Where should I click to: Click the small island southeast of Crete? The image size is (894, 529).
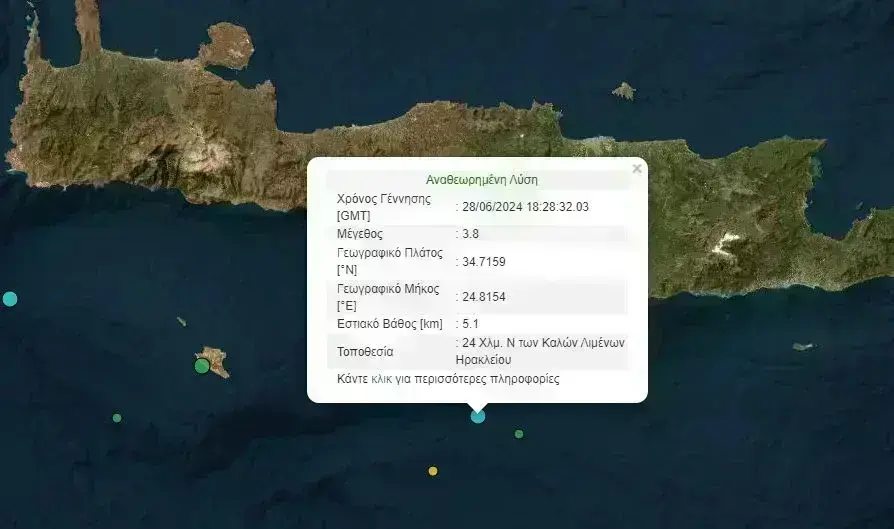(804, 347)
